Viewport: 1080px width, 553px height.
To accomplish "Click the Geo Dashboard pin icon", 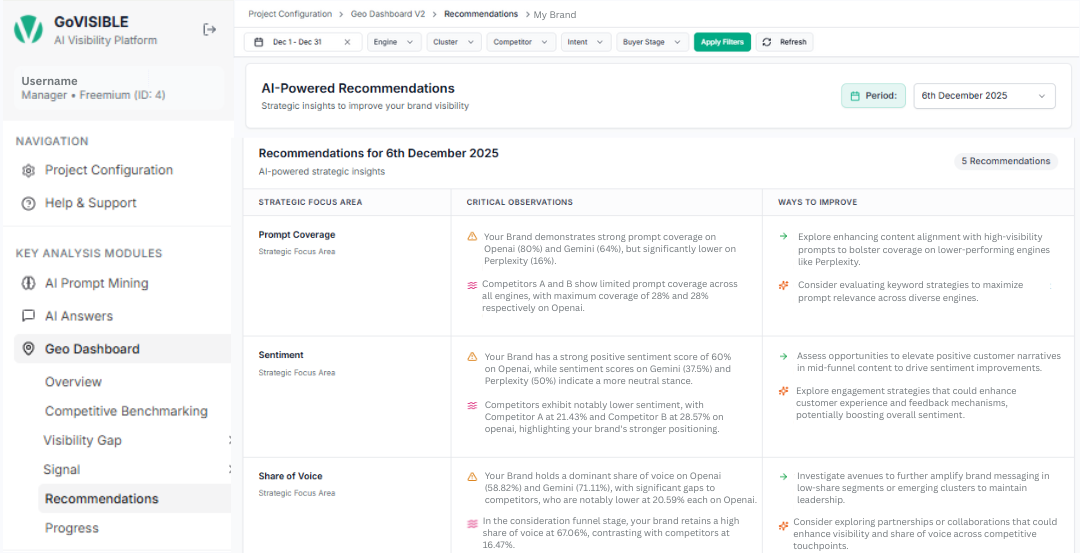I will pos(28,349).
